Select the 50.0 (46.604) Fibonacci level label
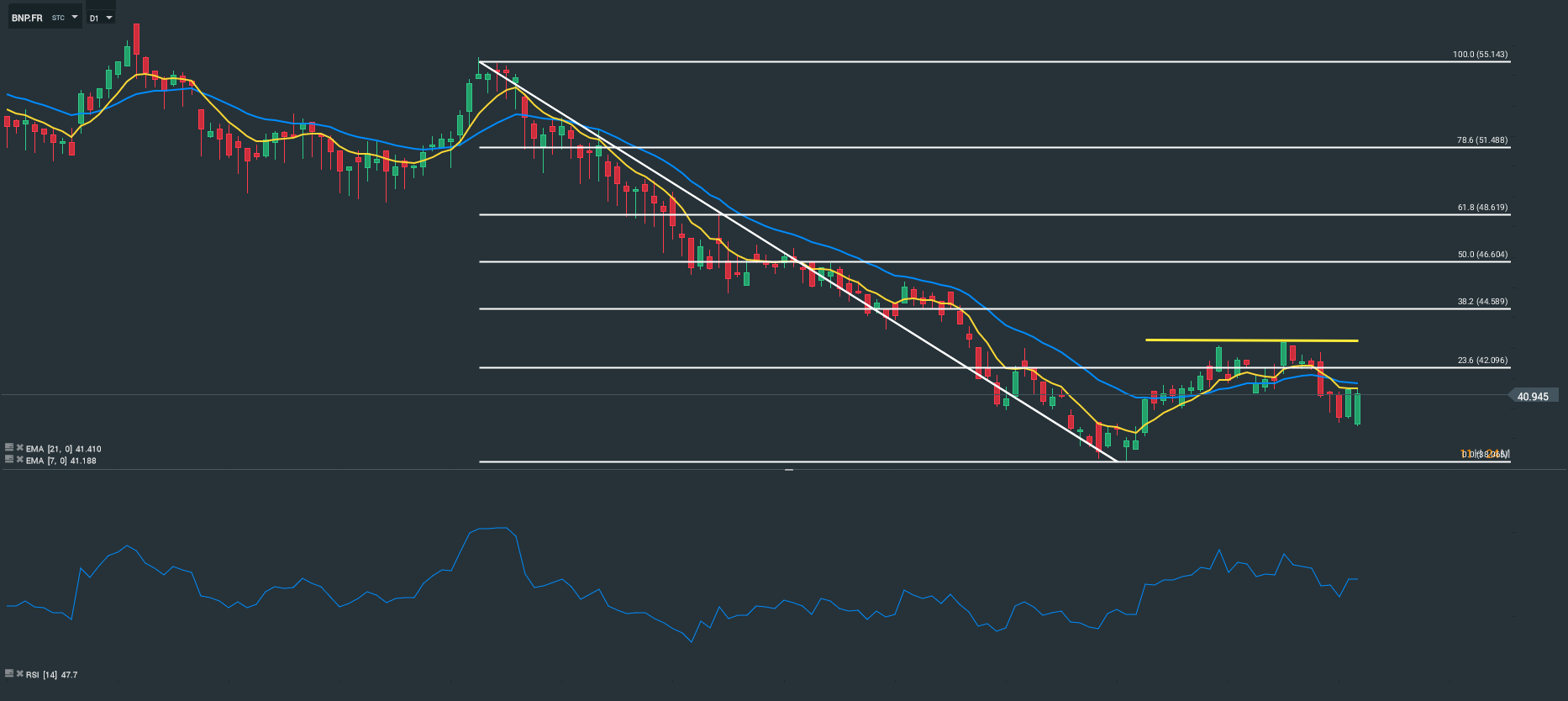The height and width of the screenshot is (701, 1568). pyautogui.click(x=1481, y=255)
